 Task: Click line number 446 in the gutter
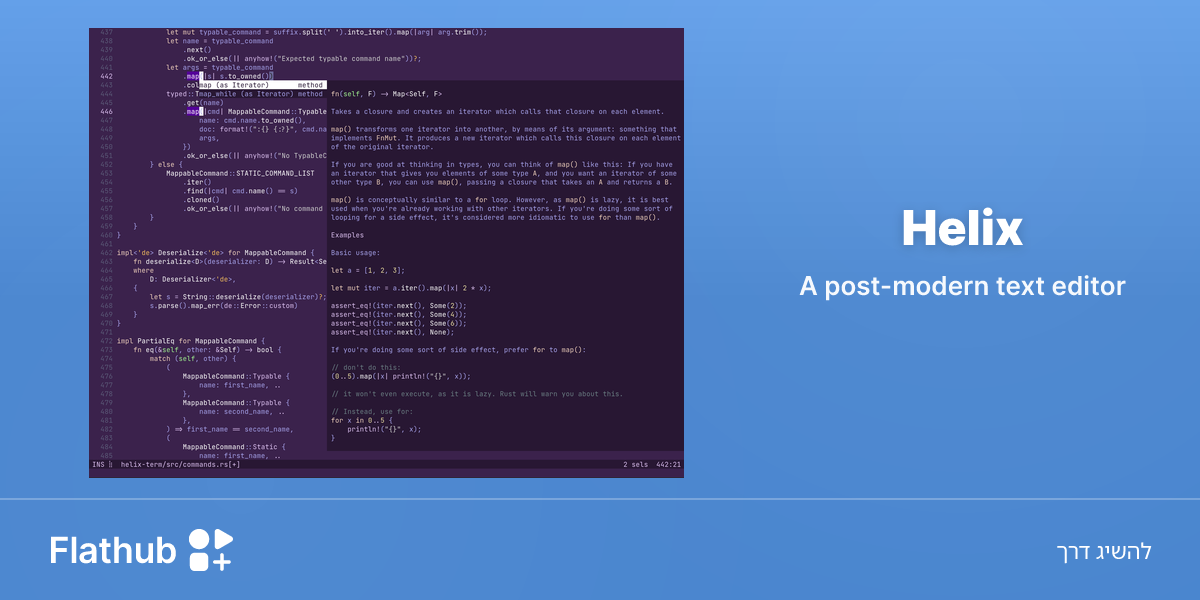(x=106, y=112)
